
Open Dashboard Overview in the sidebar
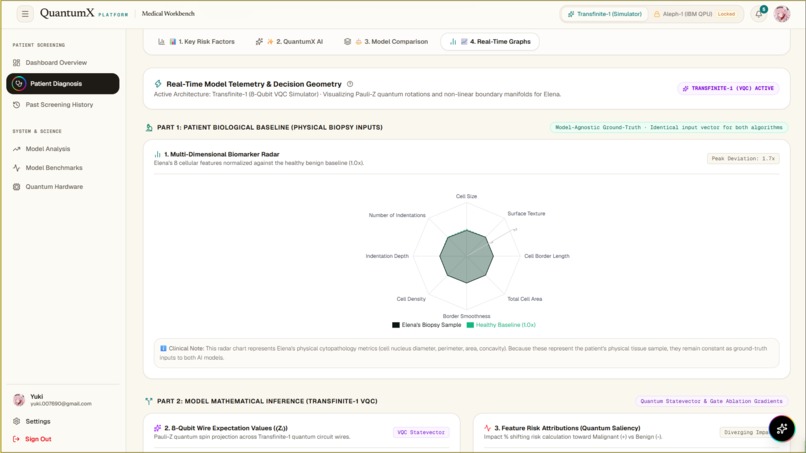coord(63,63)
